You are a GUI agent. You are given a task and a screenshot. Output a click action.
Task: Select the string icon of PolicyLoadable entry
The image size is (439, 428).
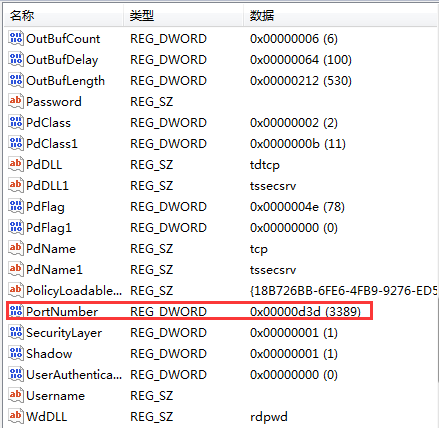coord(16,290)
